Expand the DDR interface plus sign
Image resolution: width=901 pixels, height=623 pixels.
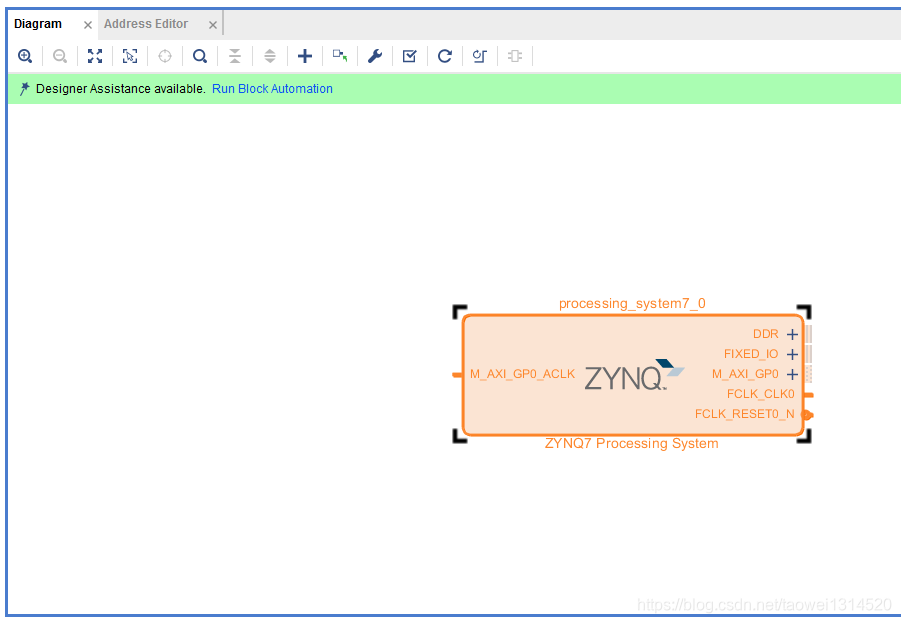(792, 334)
